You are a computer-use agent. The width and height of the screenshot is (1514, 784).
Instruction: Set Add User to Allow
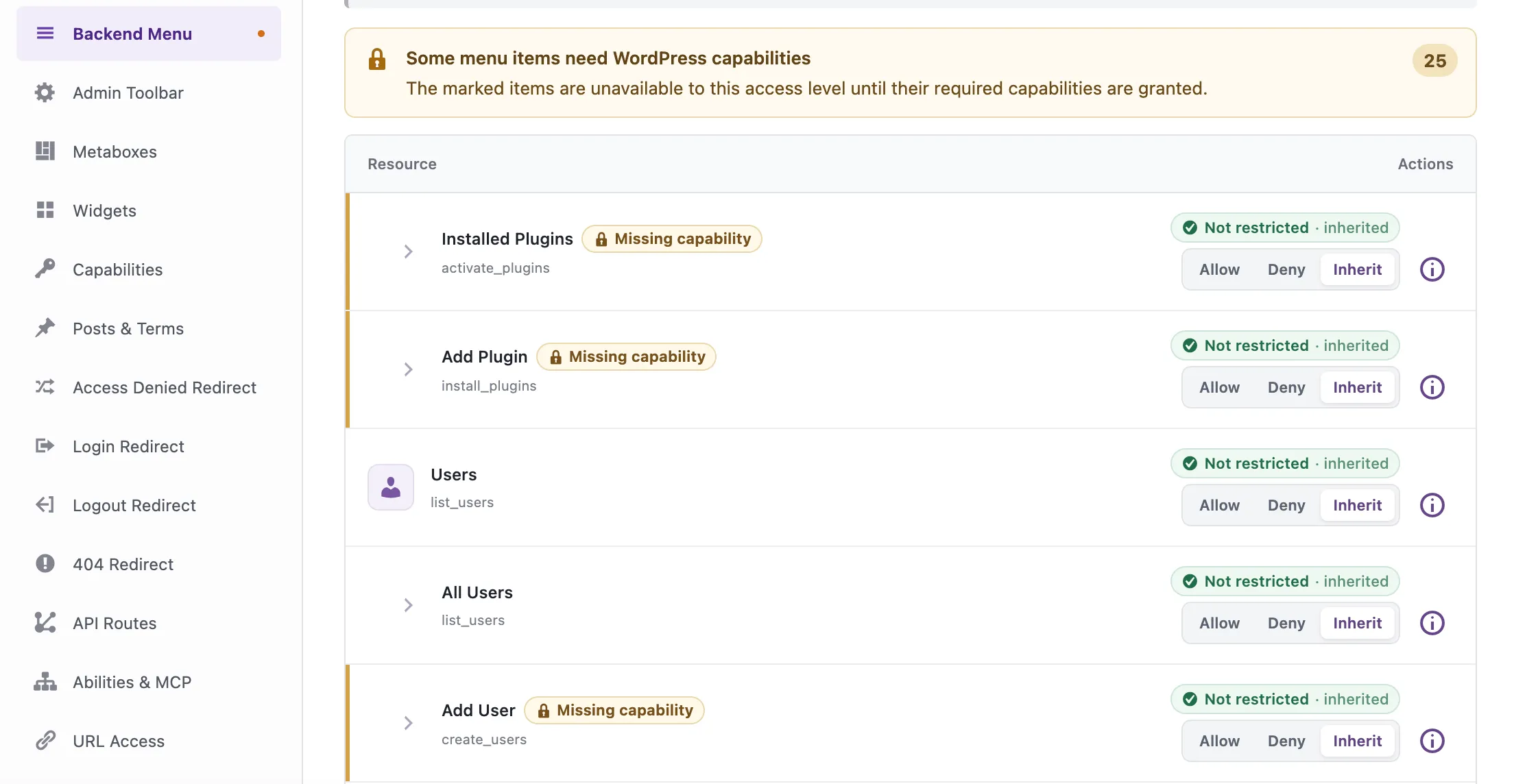coord(1219,741)
